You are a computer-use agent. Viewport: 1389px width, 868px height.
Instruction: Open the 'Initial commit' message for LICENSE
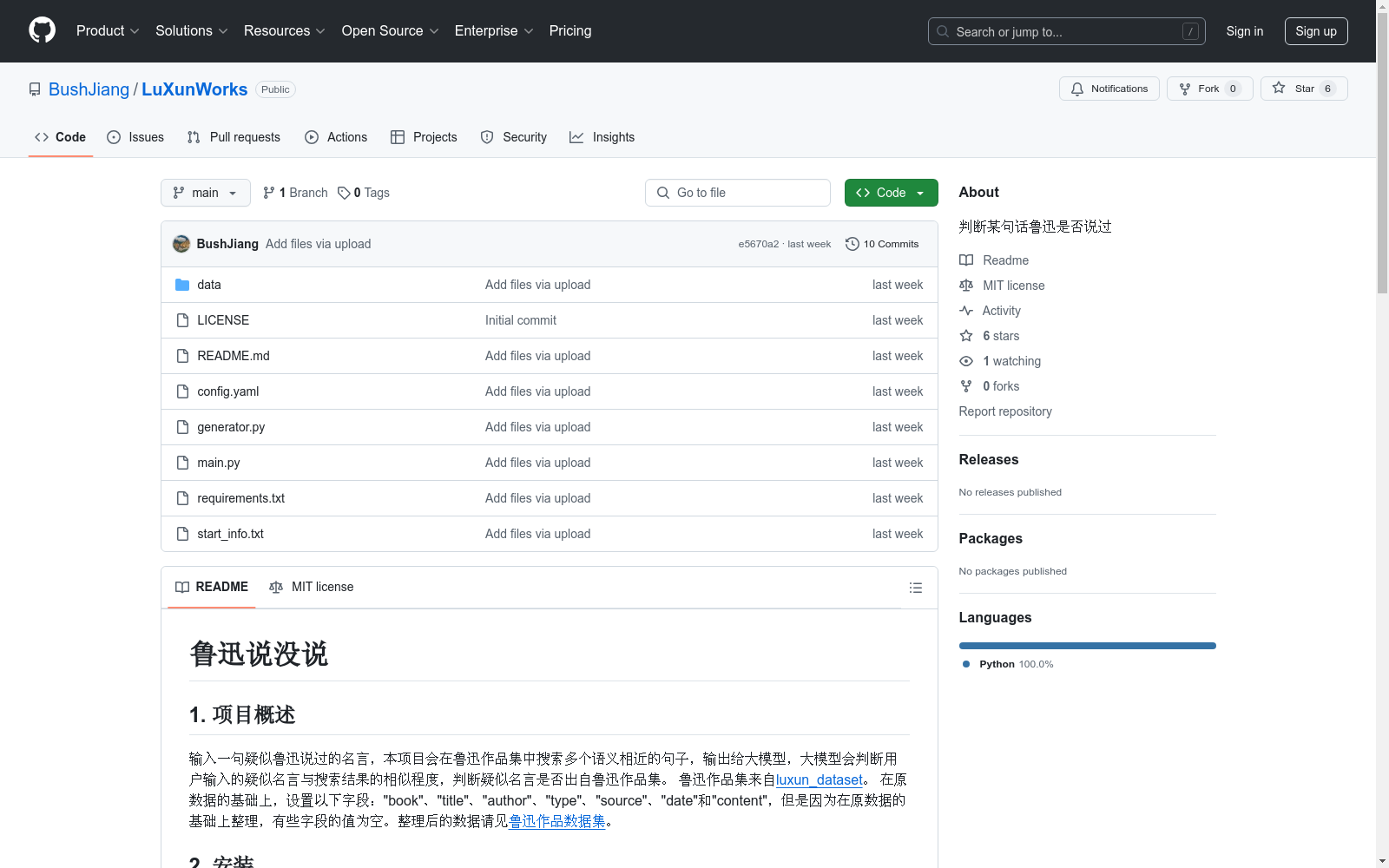point(521,320)
